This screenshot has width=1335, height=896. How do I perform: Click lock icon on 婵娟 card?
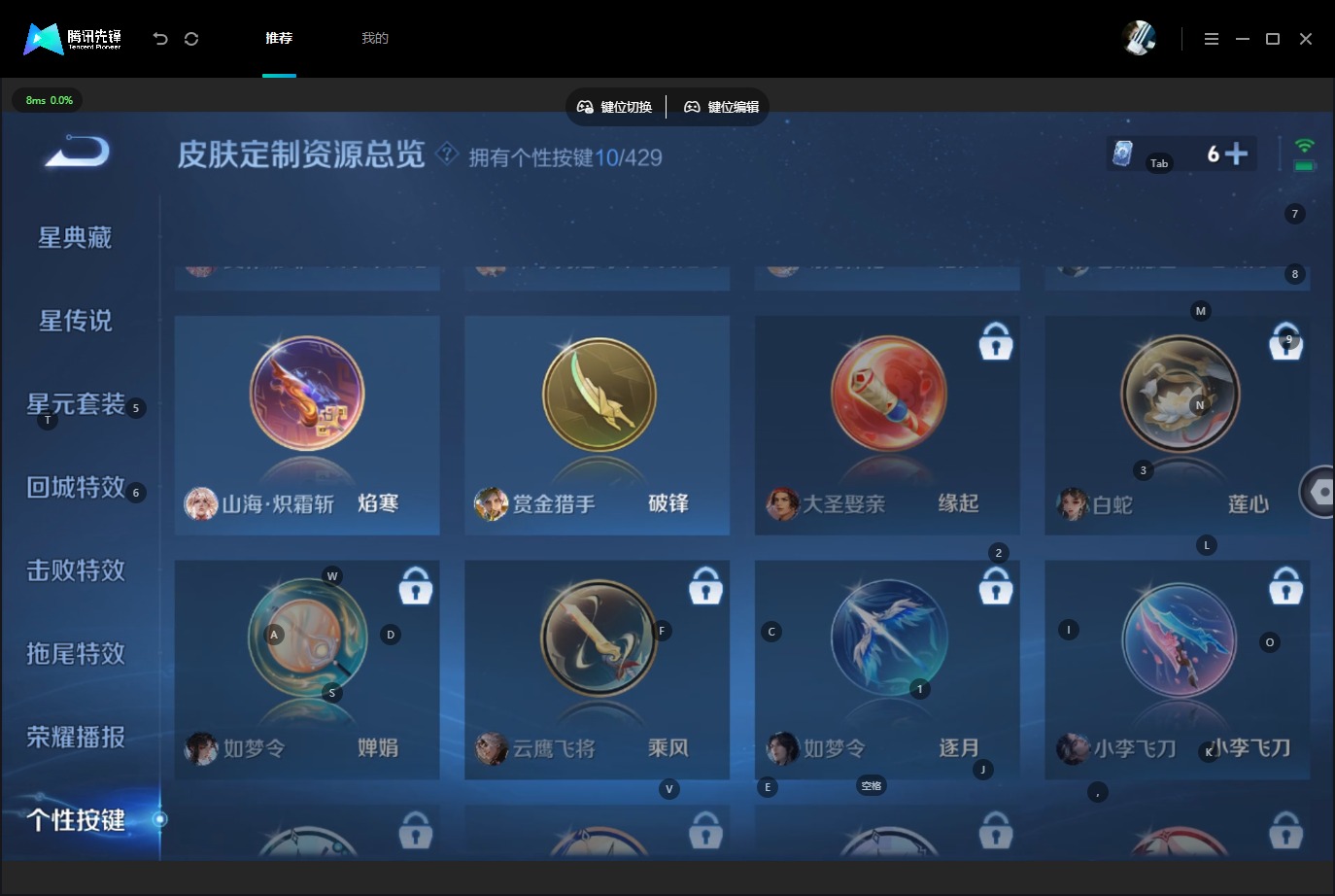click(416, 585)
